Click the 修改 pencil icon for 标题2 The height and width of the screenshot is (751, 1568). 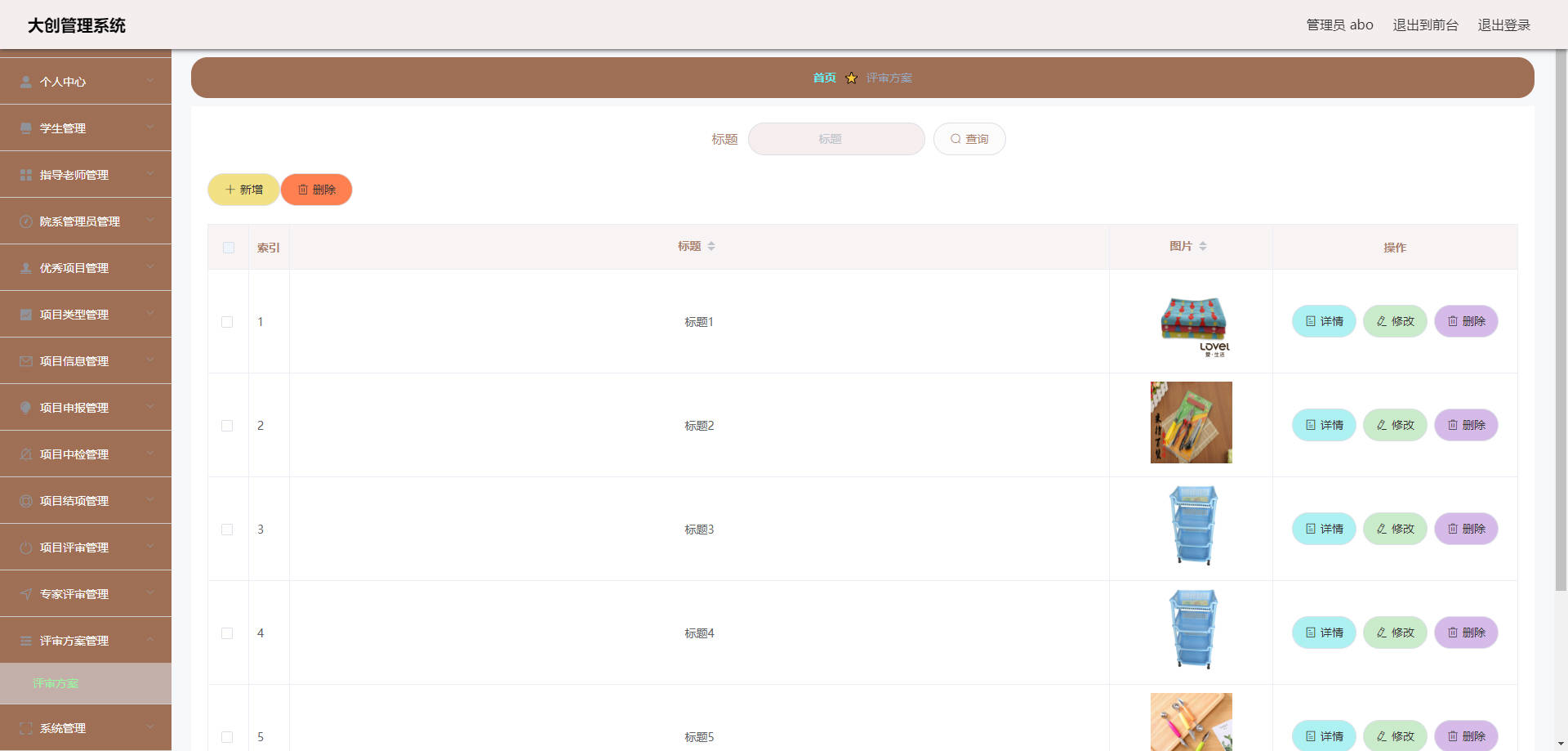[x=1382, y=425]
